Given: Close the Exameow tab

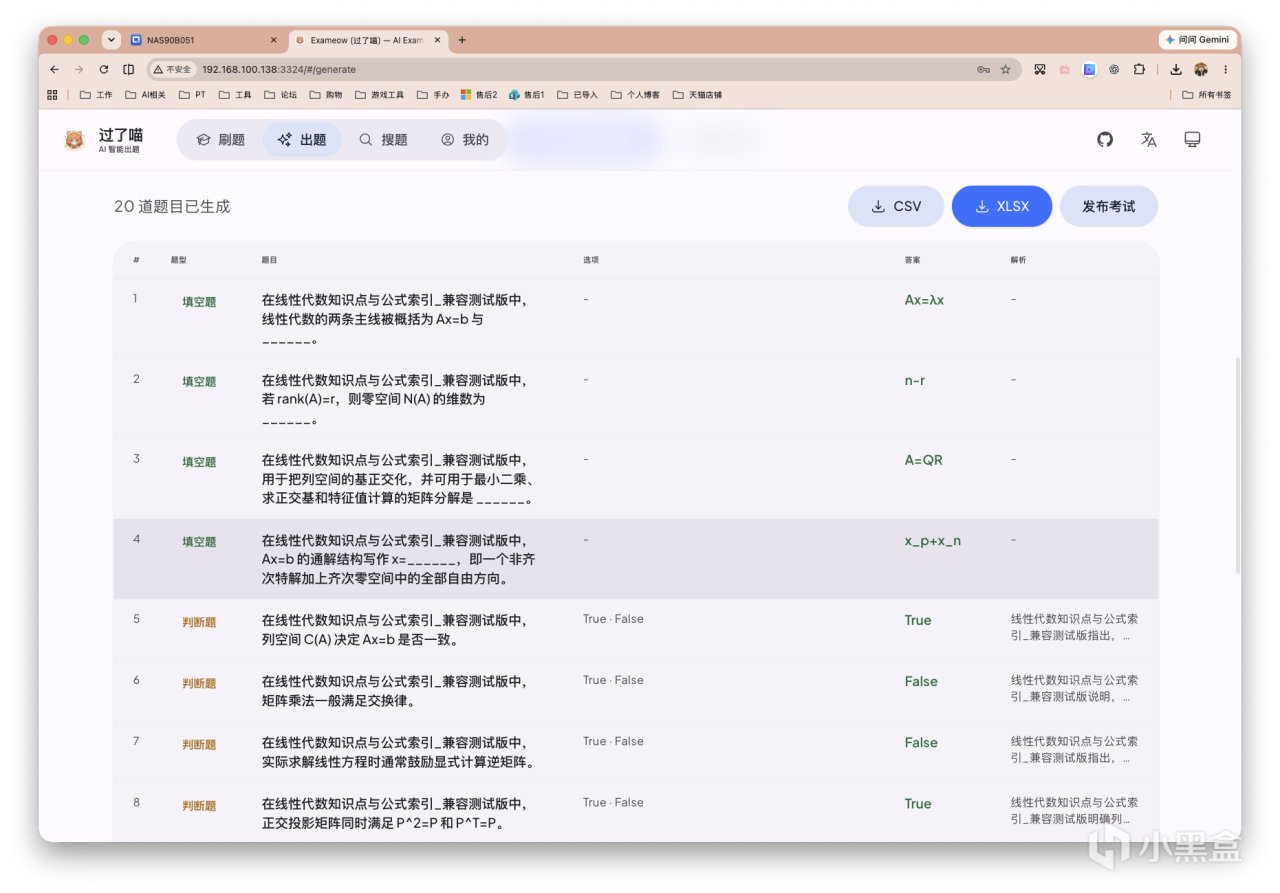Looking at the screenshot, I should tap(438, 40).
